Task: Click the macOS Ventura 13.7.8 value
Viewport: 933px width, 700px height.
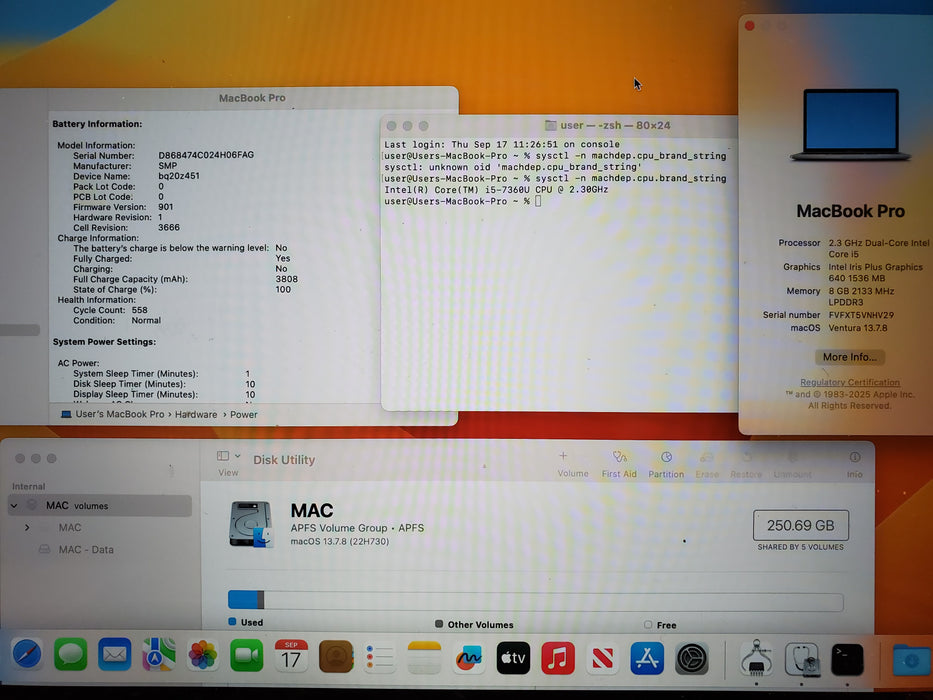Action: (x=857, y=328)
